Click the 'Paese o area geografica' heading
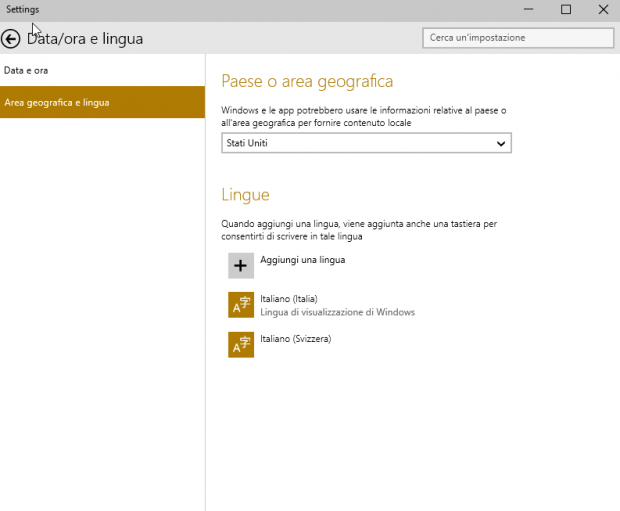The image size is (620, 511). [x=306, y=81]
